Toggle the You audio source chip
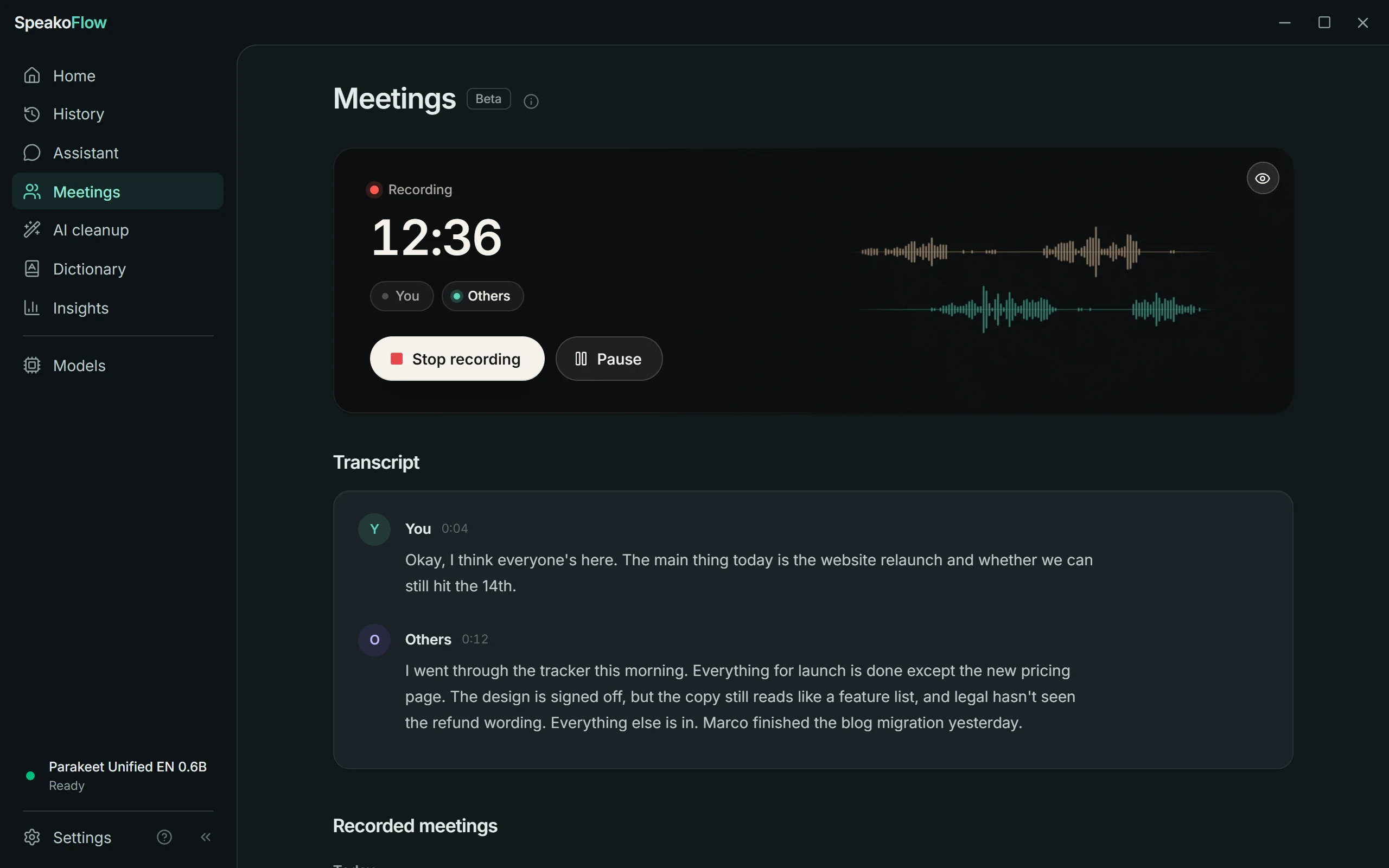1389x868 pixels. (x=402, y=296)
